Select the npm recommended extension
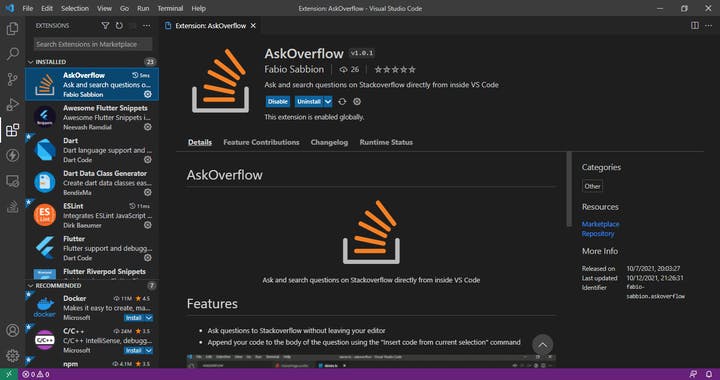This screenshot has width=720, height=380. 92,364
